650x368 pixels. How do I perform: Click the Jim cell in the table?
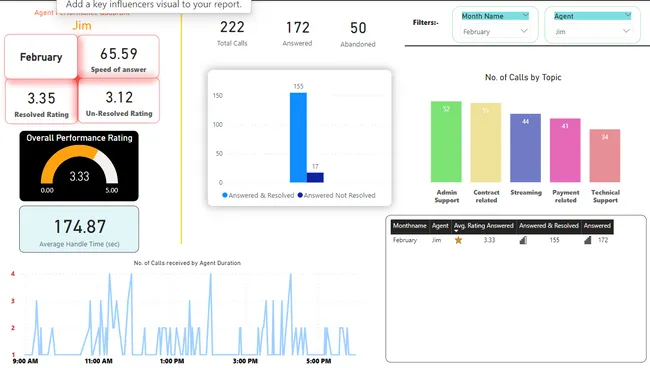coord(437,240)
